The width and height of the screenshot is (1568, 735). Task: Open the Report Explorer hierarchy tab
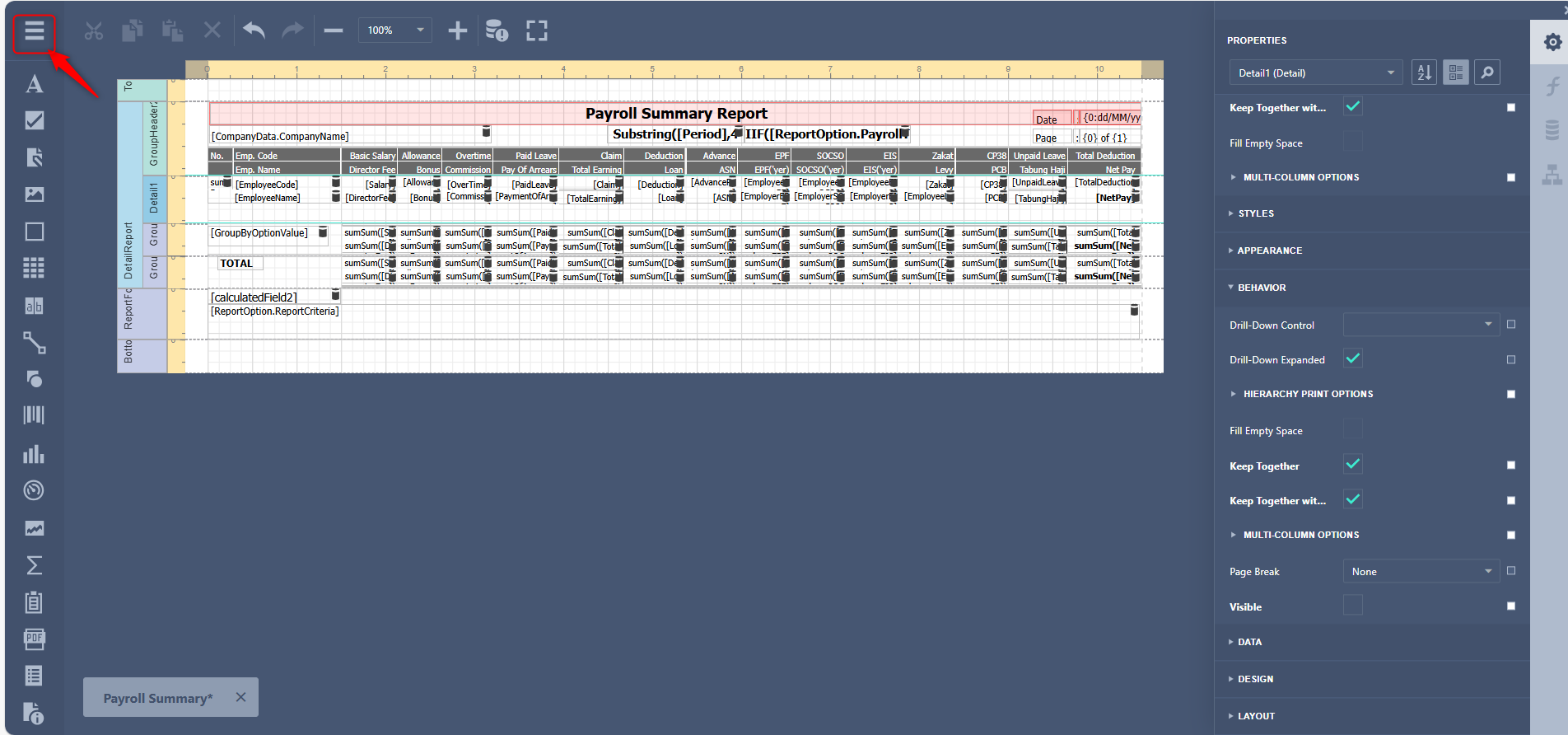1552,175
